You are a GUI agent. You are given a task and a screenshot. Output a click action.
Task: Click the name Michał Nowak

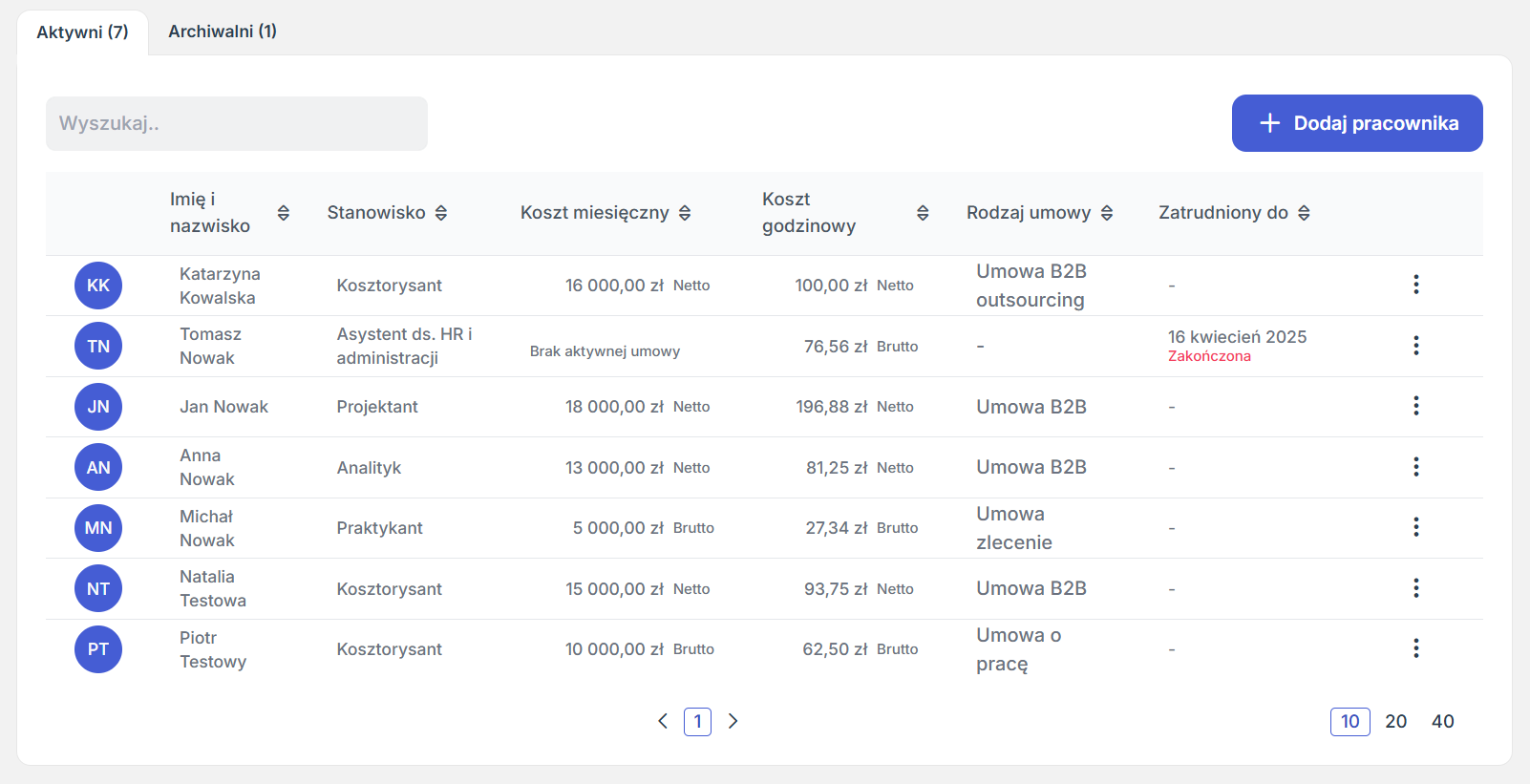pos(206,528)
